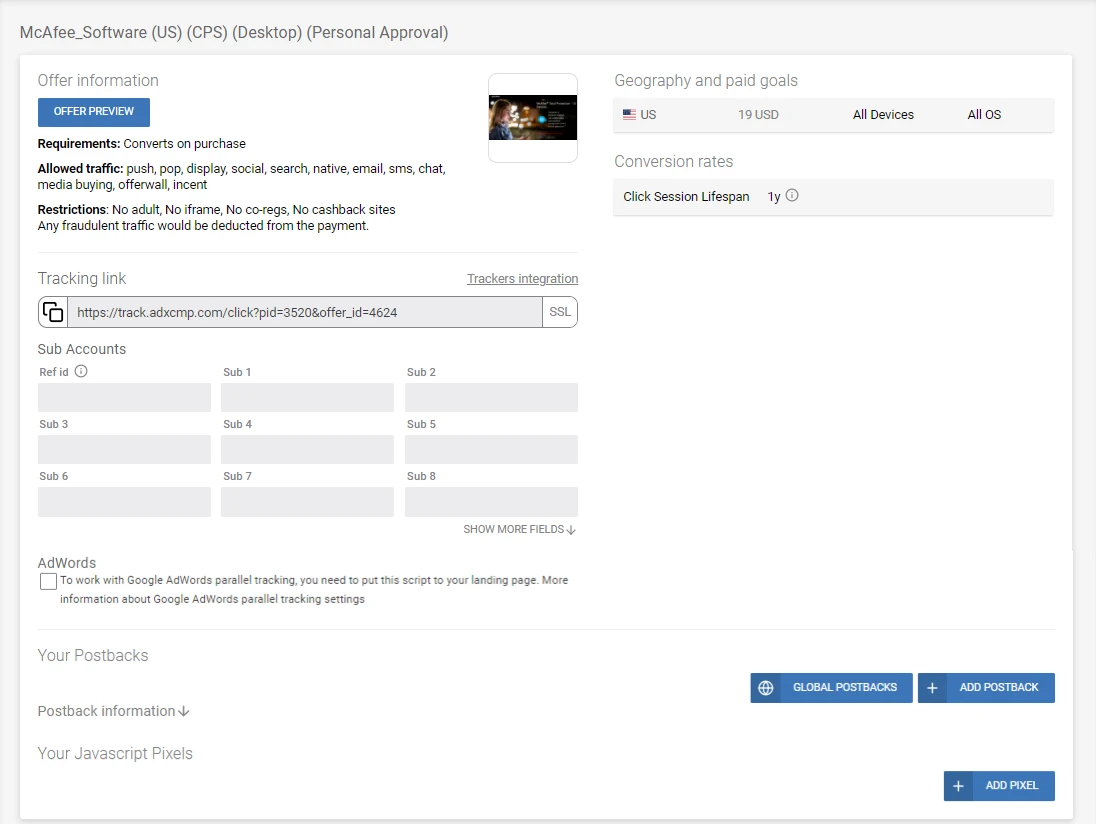Click the 'Geography and paid goals' heading
Viewport: 1096px width, 824px height.
[706, 80]
